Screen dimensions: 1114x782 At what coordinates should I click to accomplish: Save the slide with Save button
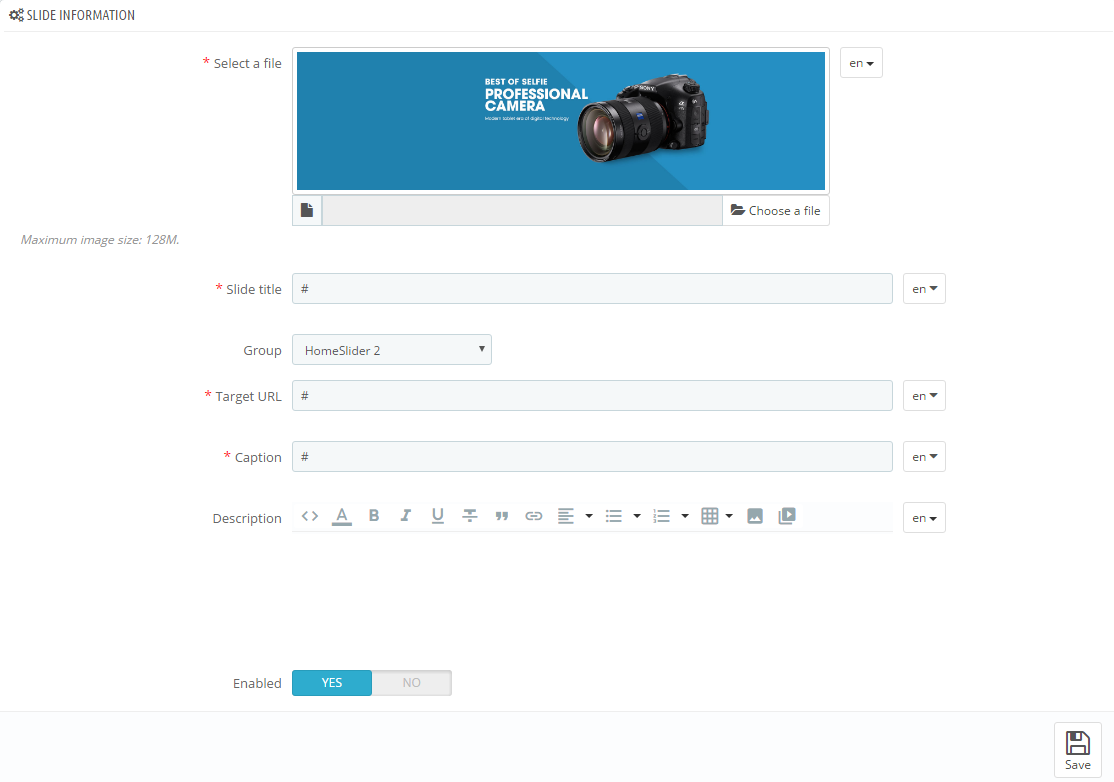pyautogui.click(x=1078, y=750)
